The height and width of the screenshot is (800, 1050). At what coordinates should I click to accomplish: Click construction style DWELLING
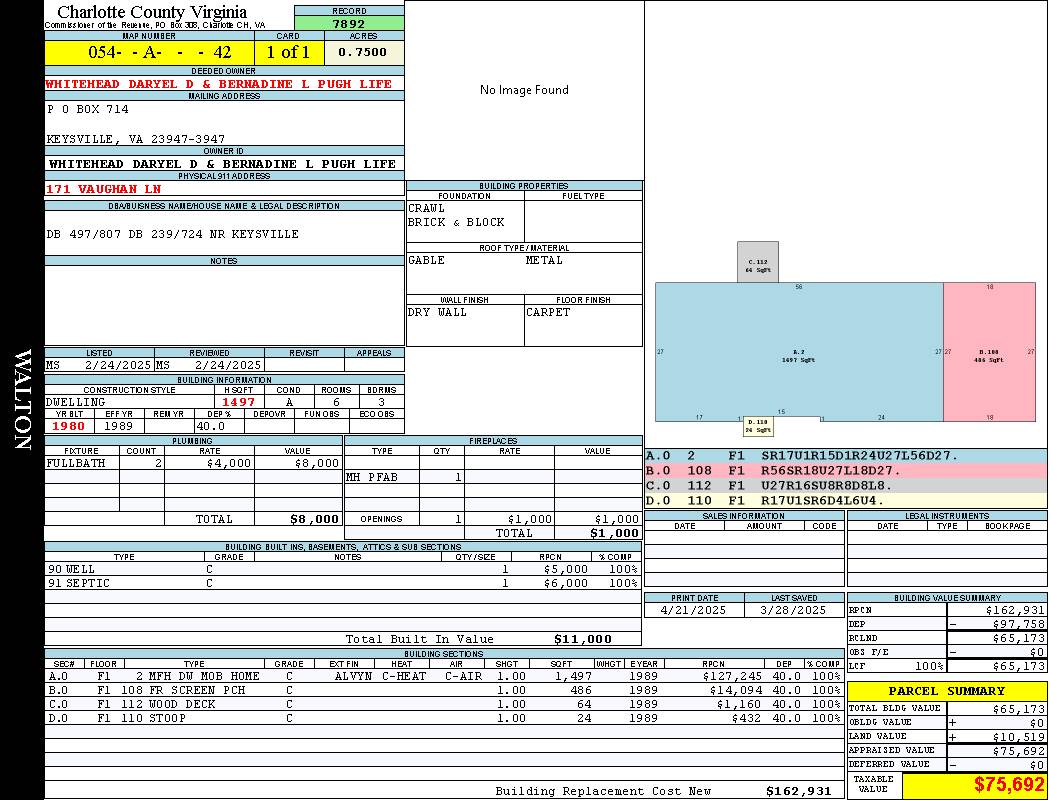(76, 402)
